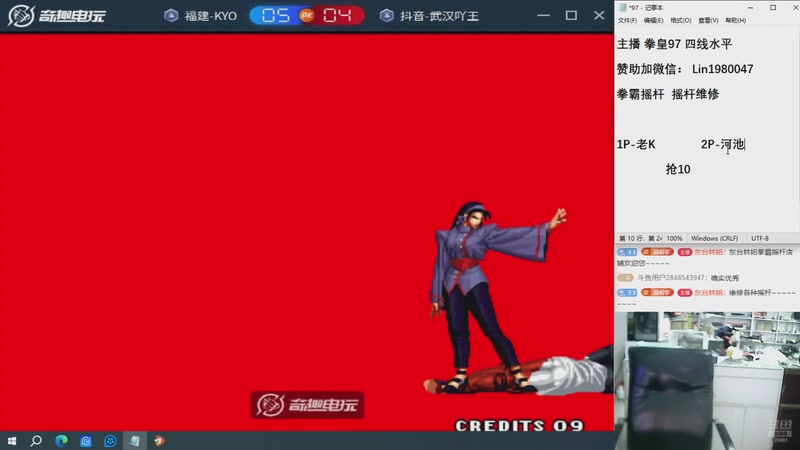
Task: Open the 查看(V) menu in Notepad
Action: 708,20
